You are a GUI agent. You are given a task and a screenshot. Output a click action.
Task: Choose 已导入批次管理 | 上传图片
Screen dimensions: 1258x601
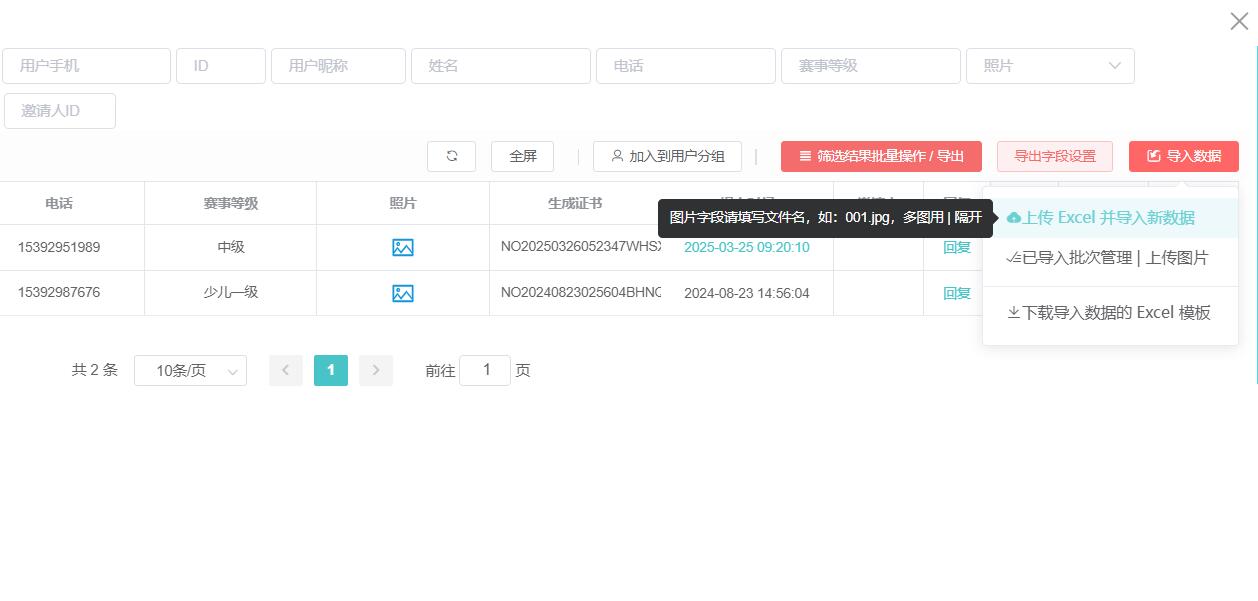click(1110, 258)
